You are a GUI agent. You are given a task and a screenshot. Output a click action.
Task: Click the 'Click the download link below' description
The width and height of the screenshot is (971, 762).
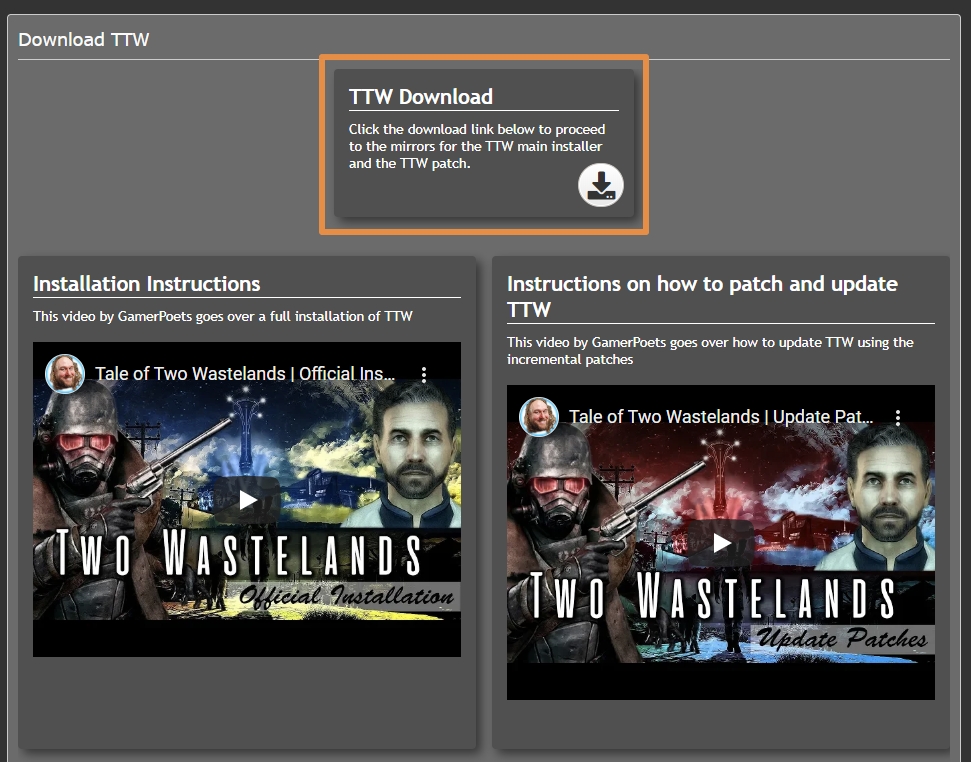(x=477, y=146)
